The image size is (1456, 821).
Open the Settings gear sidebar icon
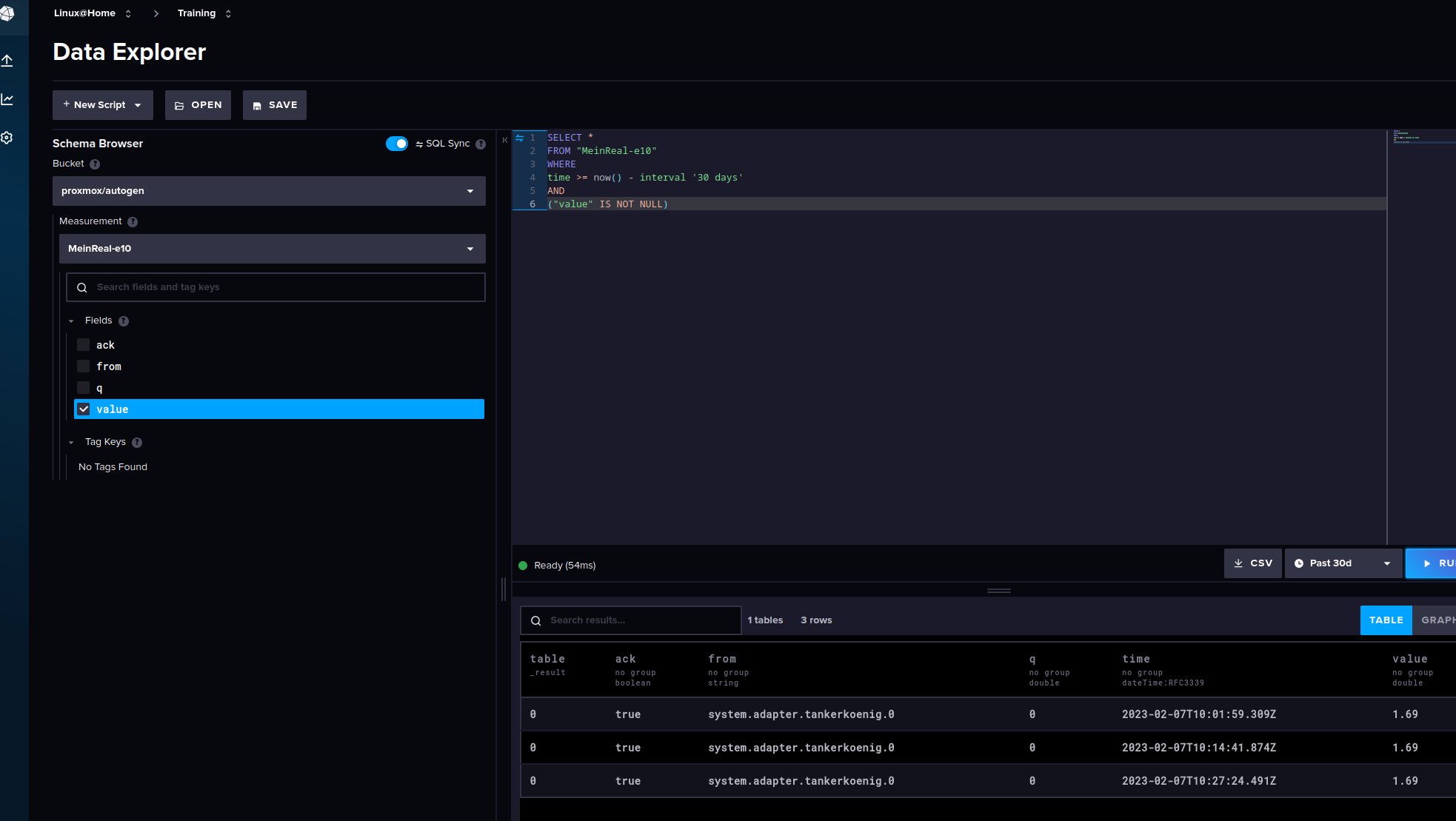7,138
